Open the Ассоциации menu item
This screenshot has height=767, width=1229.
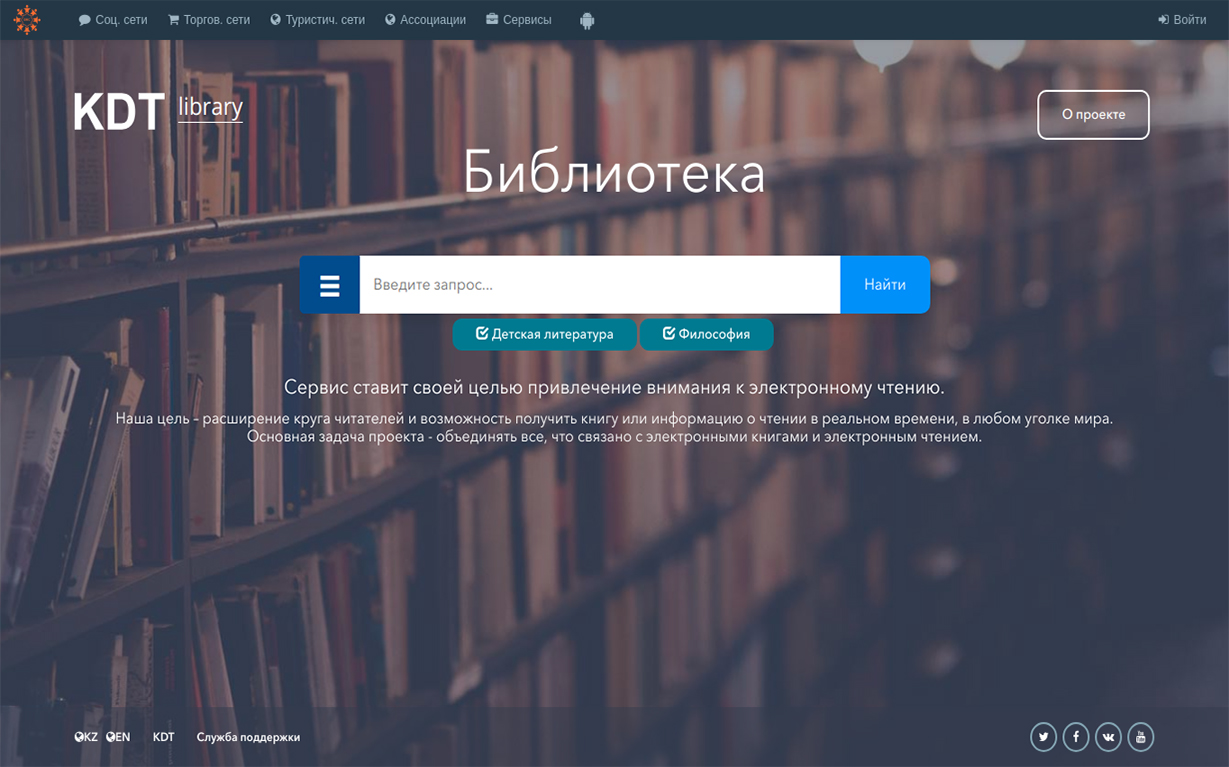click(x=425, y=20)
